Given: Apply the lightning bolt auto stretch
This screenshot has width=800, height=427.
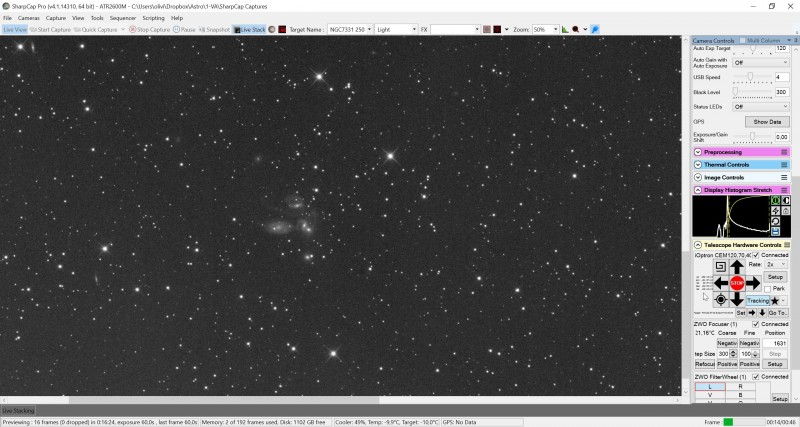Looking at the screenshot, I should [x=775, y=211].
